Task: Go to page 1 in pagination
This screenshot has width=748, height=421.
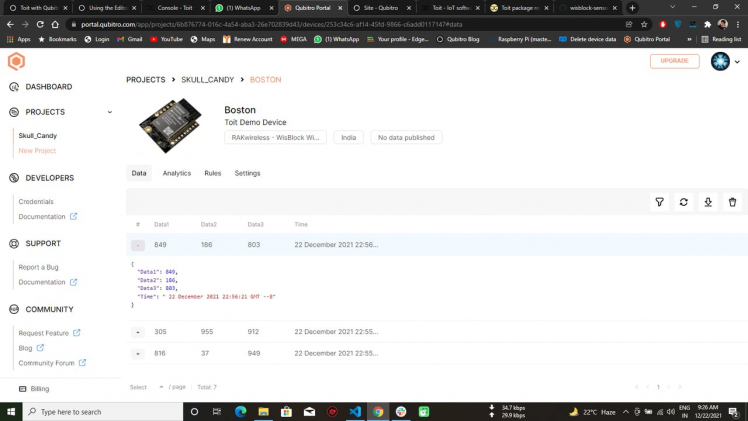Action: coord(658,387)
